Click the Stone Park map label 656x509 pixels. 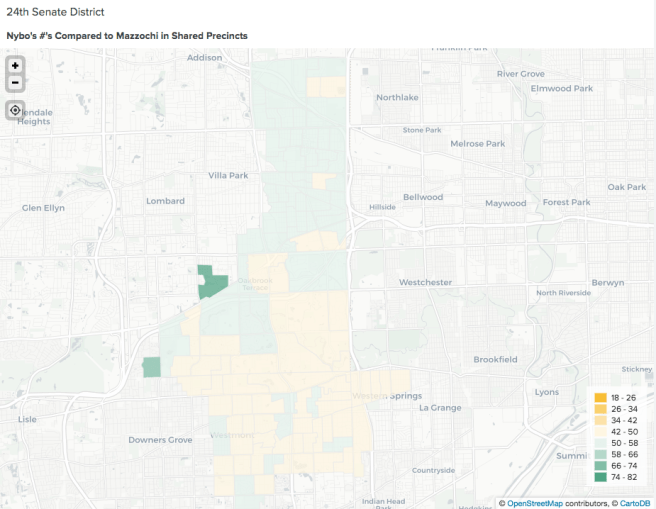pos(422,130)
